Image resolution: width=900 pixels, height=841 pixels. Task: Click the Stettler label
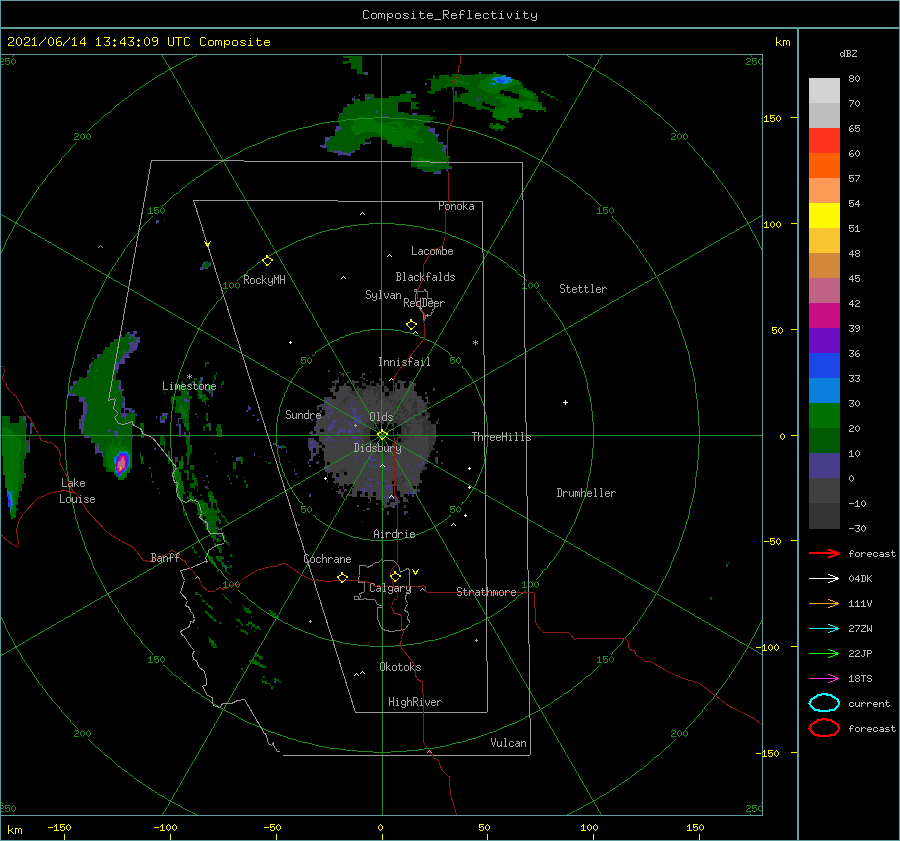(x=583, y=289)
